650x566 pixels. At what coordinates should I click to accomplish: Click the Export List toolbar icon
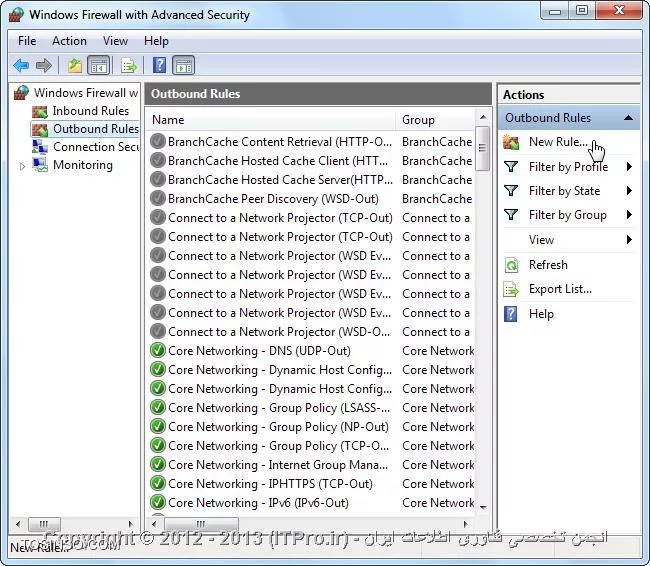point(129,65)
